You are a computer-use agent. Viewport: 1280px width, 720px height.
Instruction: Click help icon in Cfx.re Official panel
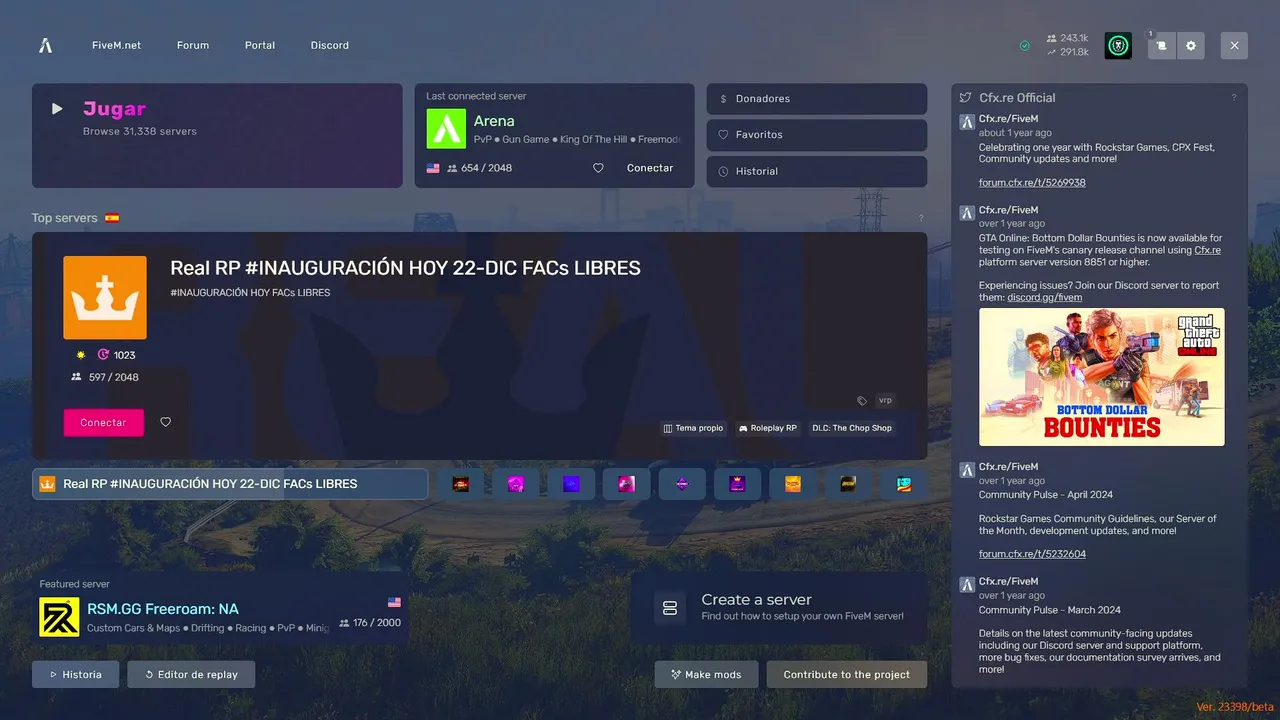coord(1234,98)
